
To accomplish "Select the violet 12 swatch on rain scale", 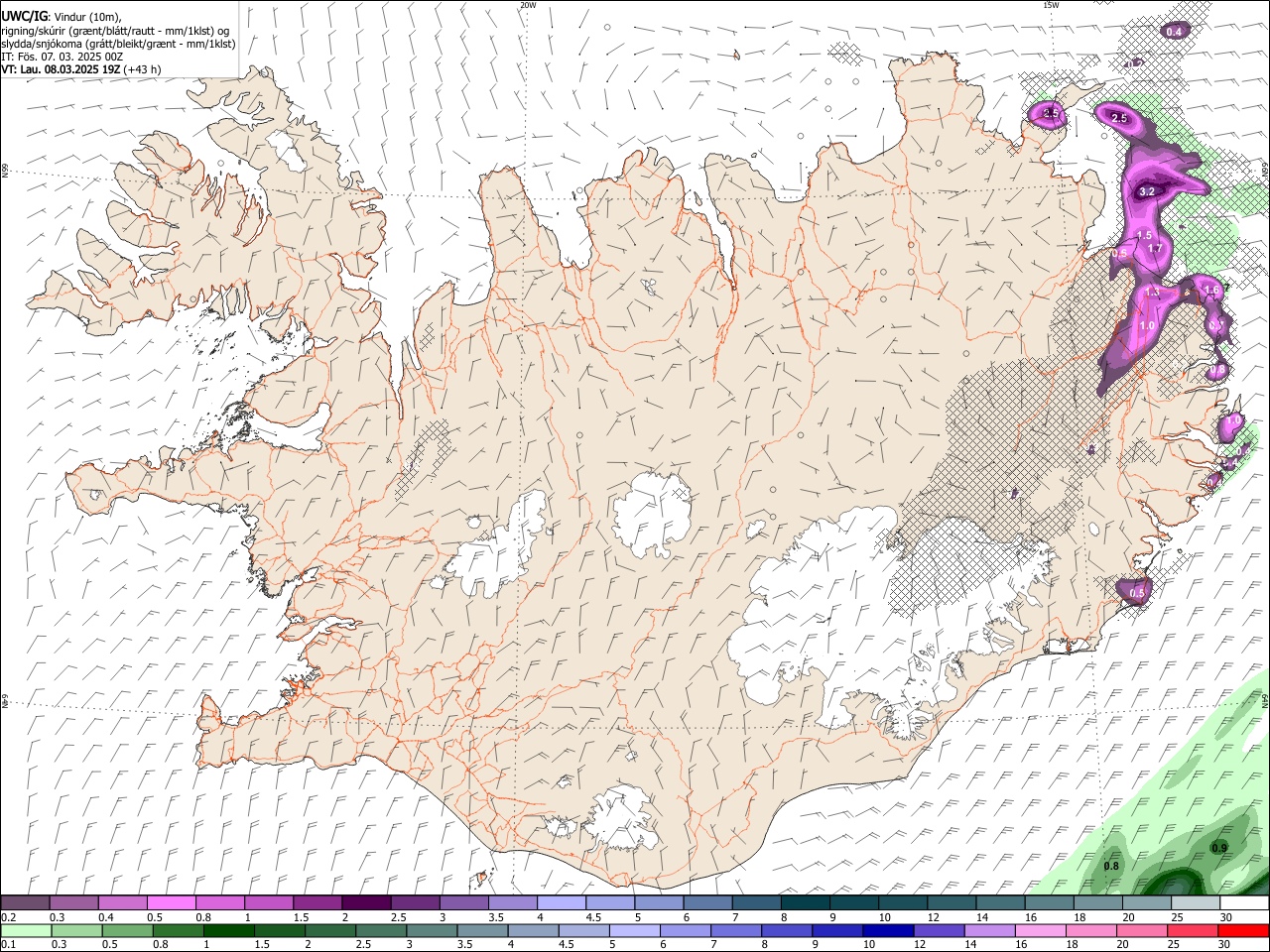I will click(x=939, y=930).
